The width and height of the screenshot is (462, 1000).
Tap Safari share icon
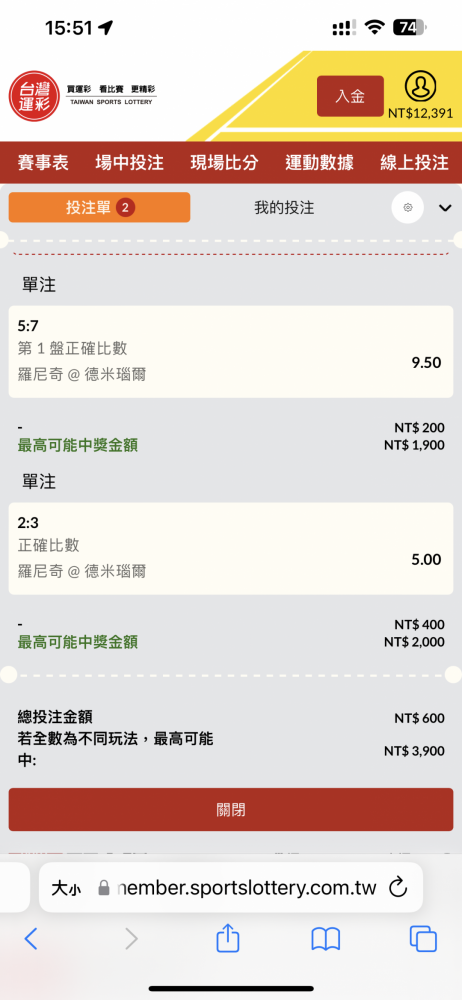[228, 939]
